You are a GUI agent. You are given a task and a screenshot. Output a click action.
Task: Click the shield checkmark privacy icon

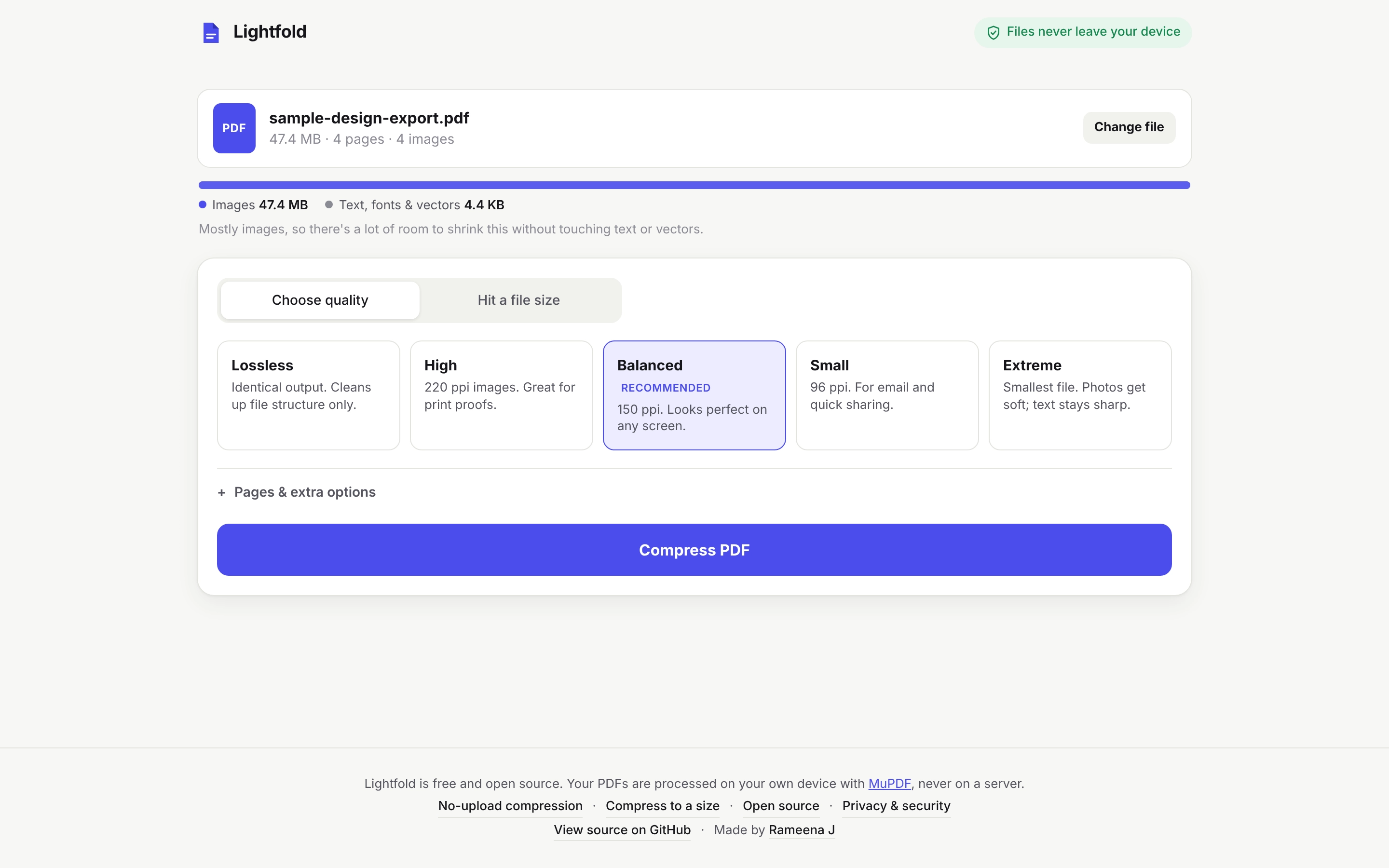993,33
